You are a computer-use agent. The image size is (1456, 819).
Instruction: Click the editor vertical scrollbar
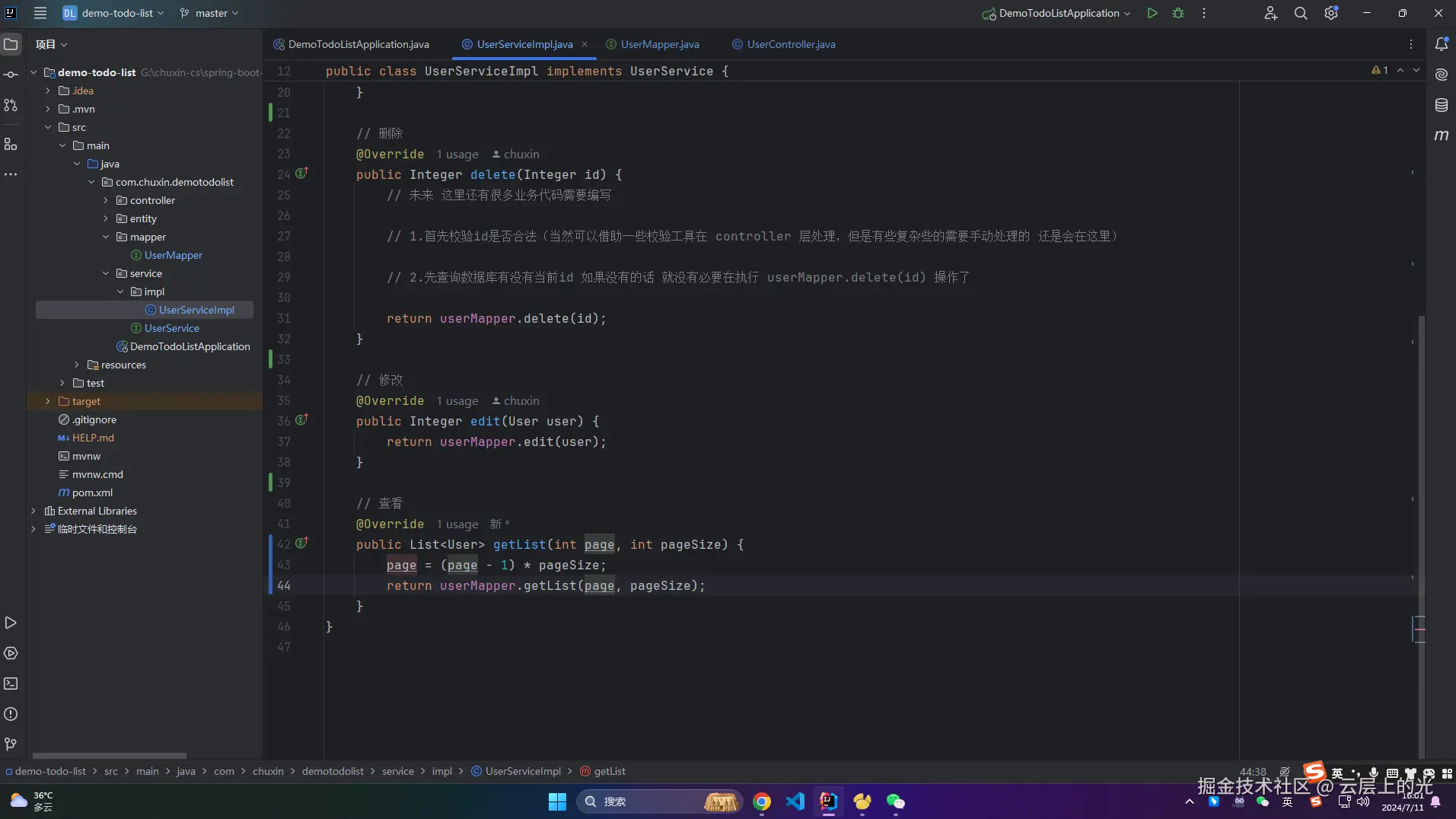(x=1422, y=537)
